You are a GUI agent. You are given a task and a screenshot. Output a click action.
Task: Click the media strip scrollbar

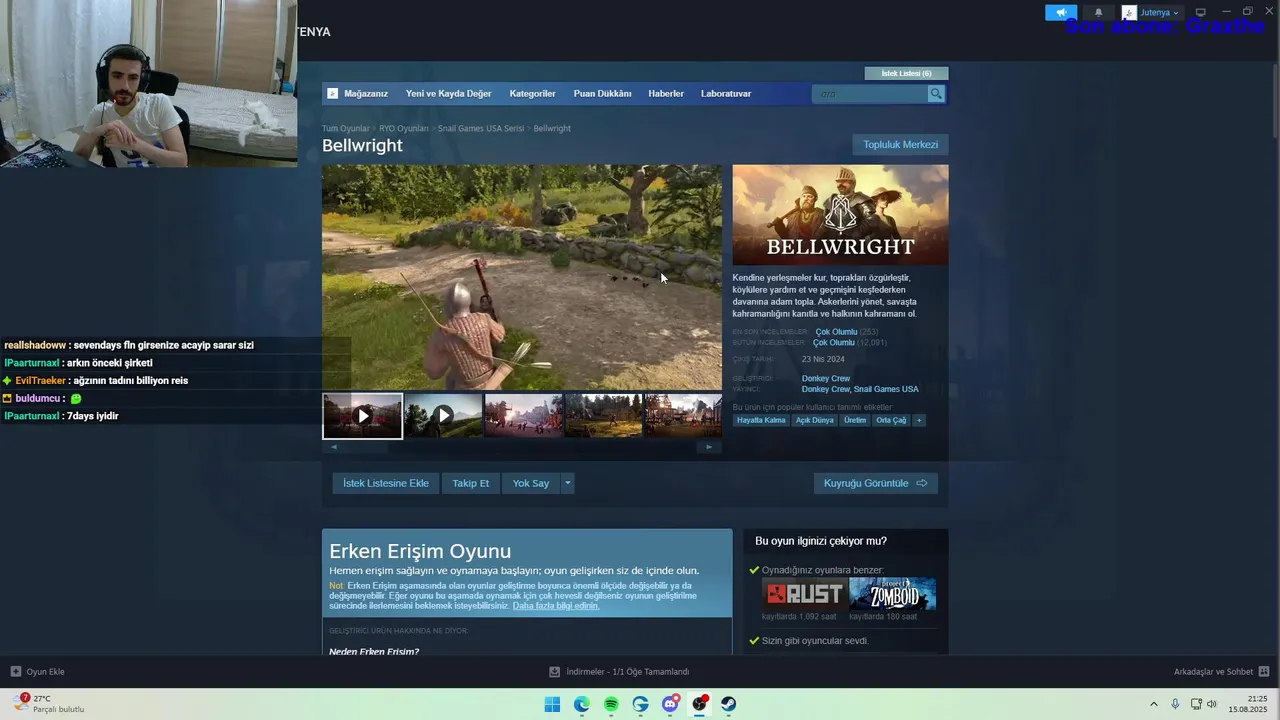[x=521, y=447]
